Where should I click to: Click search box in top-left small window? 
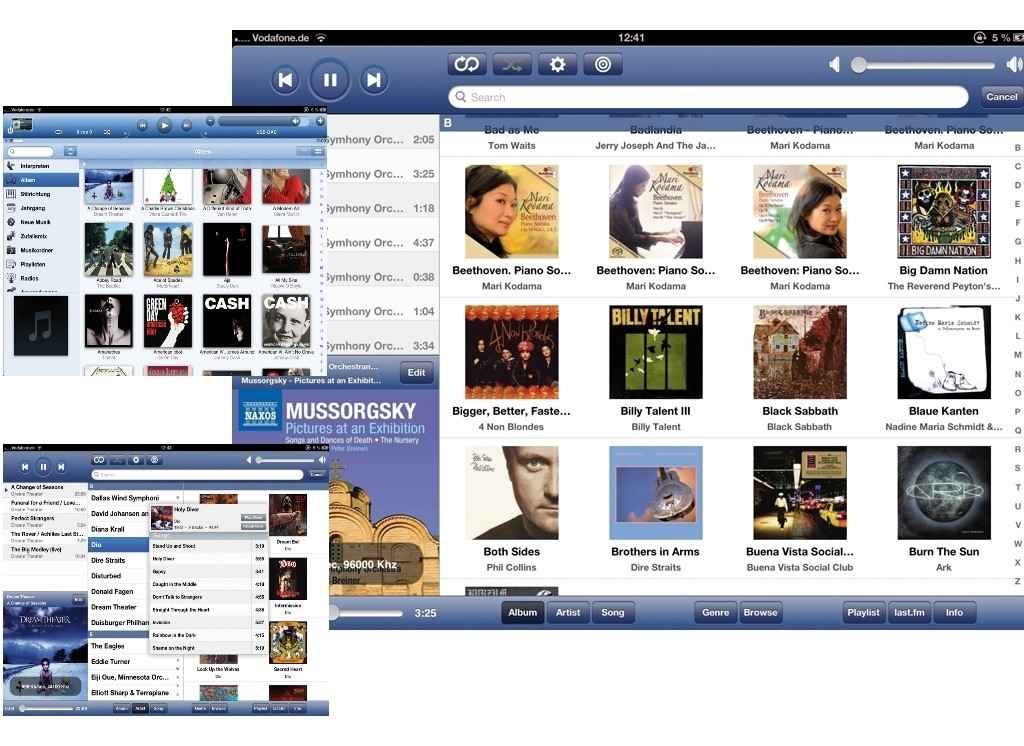coord(33,152)
